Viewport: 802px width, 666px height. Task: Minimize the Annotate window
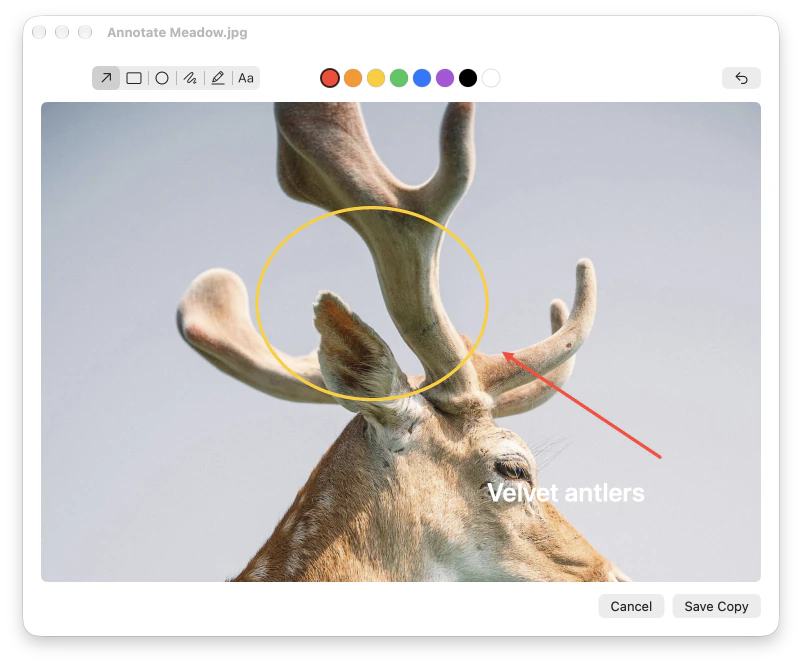tap(62, 32)
